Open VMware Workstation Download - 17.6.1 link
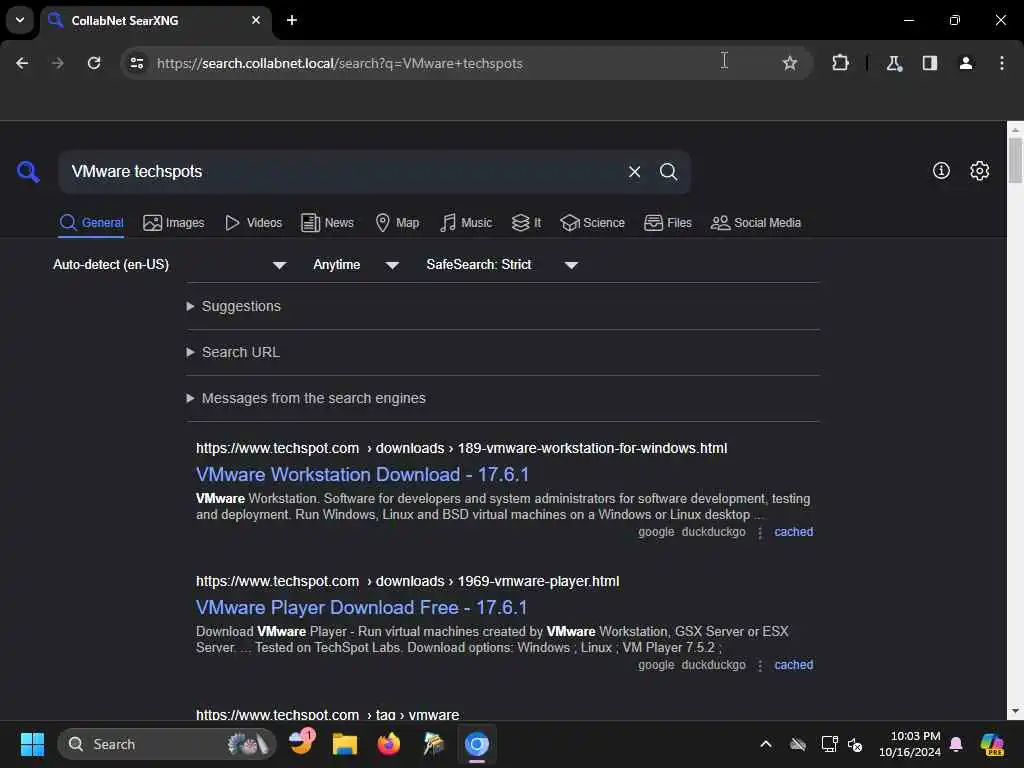 coord(362,475)
